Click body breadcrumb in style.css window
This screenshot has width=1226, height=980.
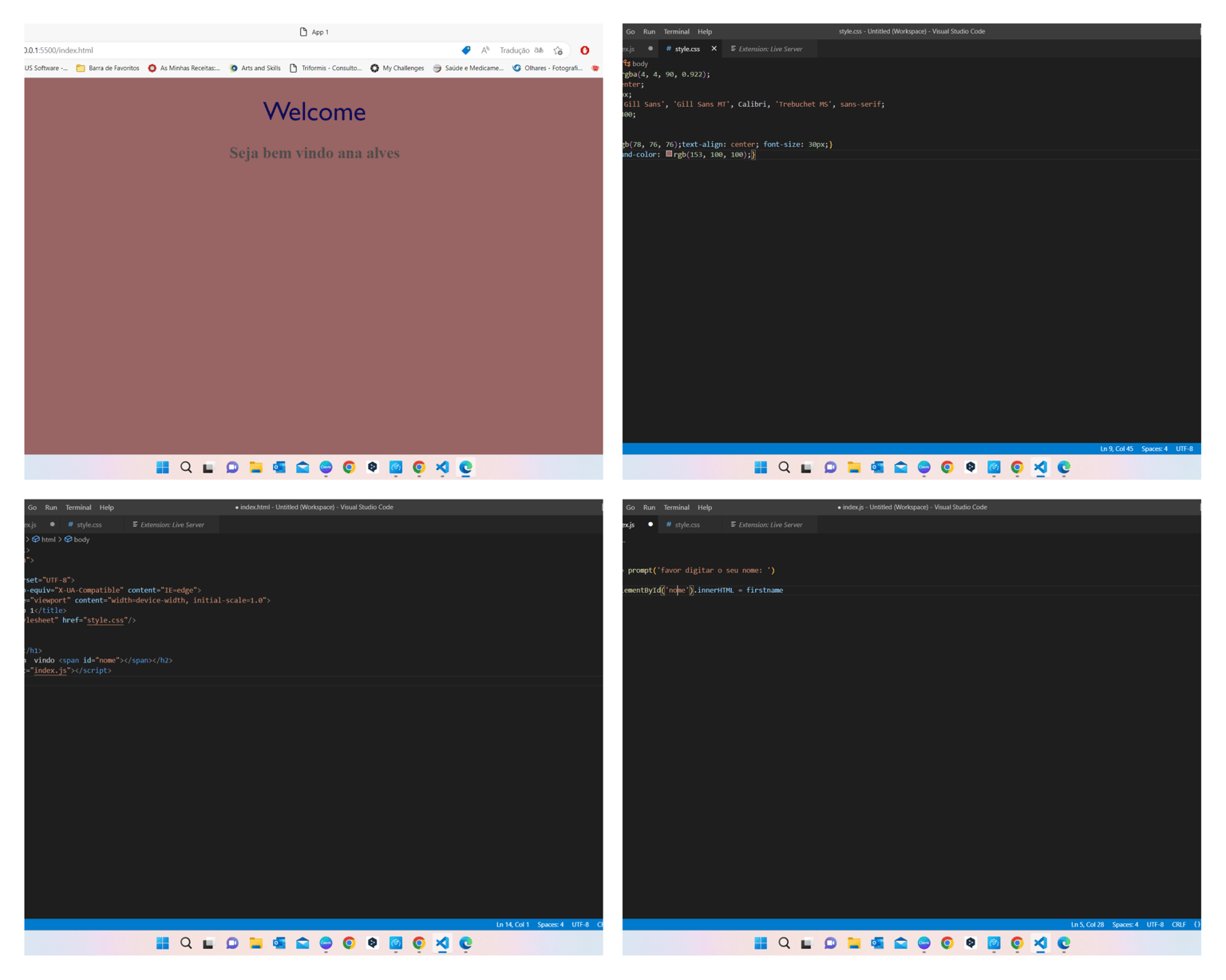click(x=640, y=64)
